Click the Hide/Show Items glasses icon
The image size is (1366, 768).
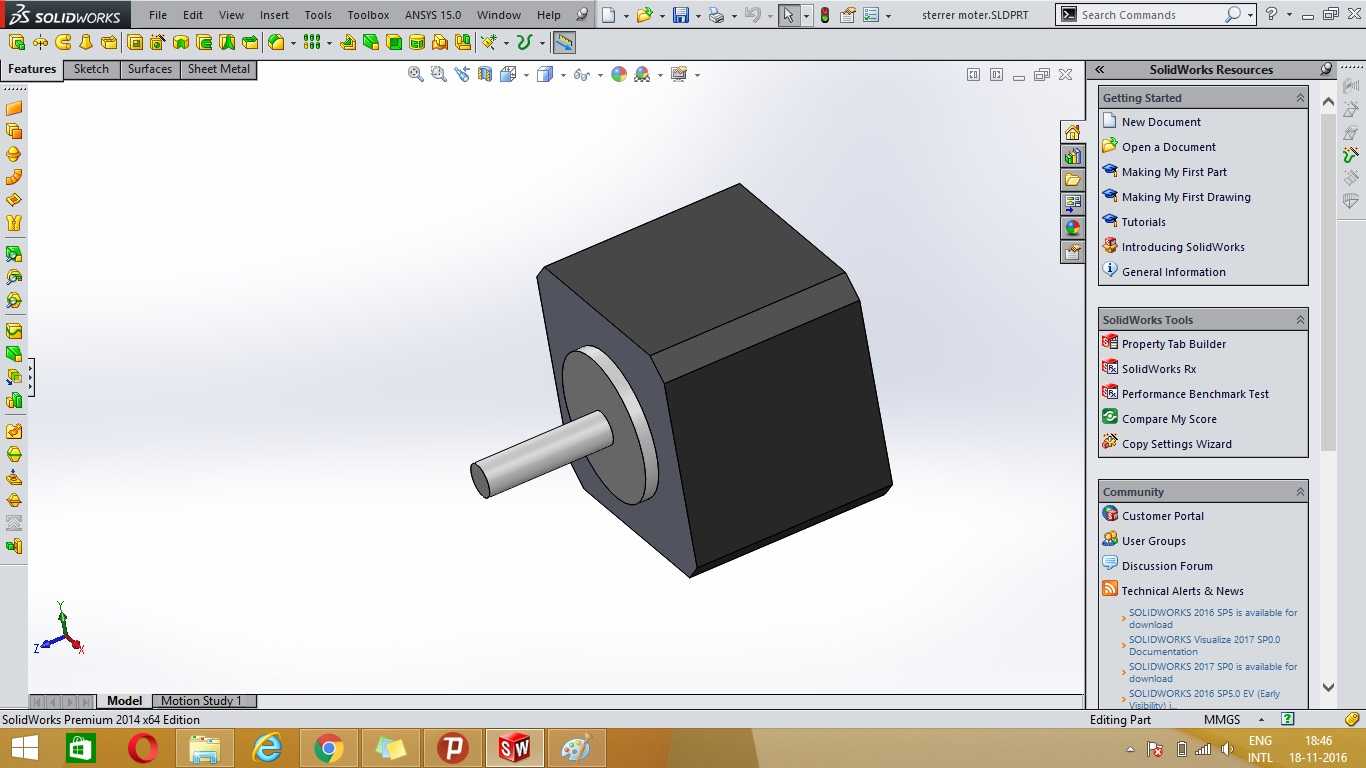point(582,74)
